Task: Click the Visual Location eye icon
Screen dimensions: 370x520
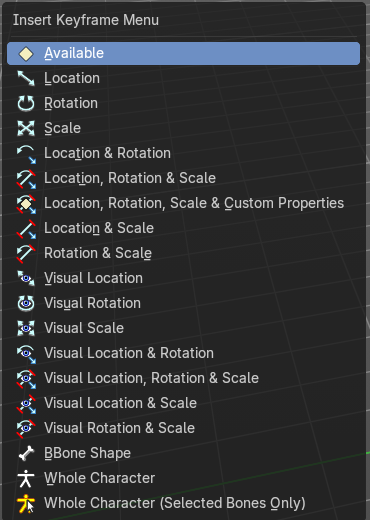Action: pos(26,278)
